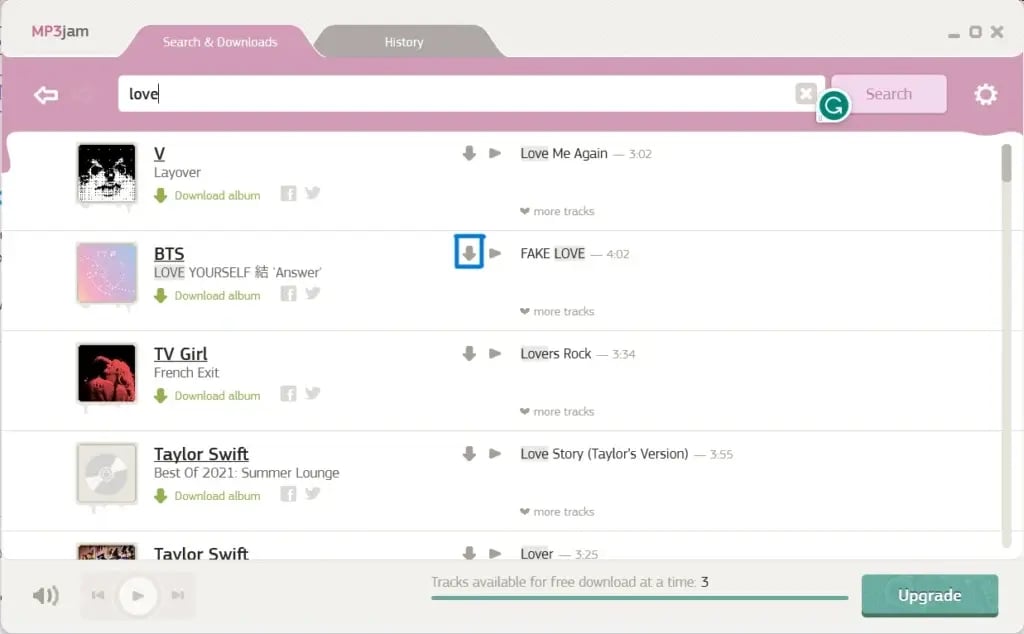The height and width of the screenshot is (634, 1024).
Task: Download the FAKE LOVE track by BTS
Action: tap(469, 253)
